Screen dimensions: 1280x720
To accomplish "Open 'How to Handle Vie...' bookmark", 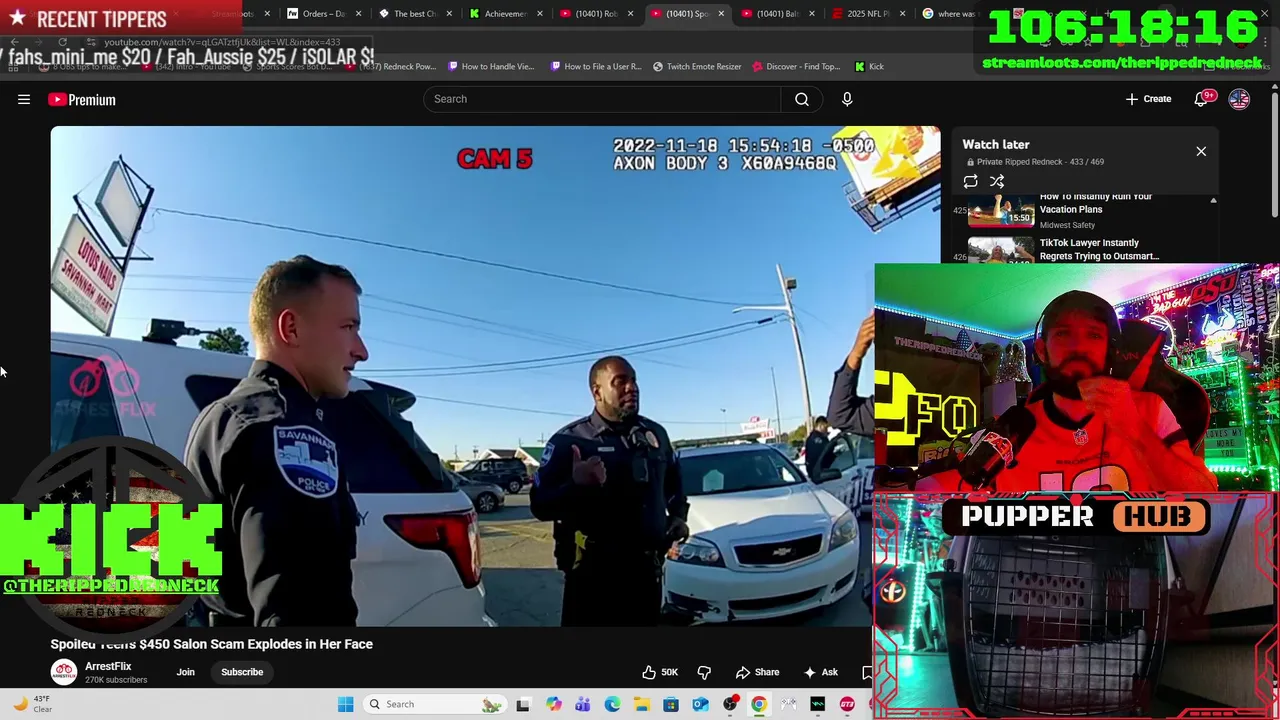I will click(491, 66).
